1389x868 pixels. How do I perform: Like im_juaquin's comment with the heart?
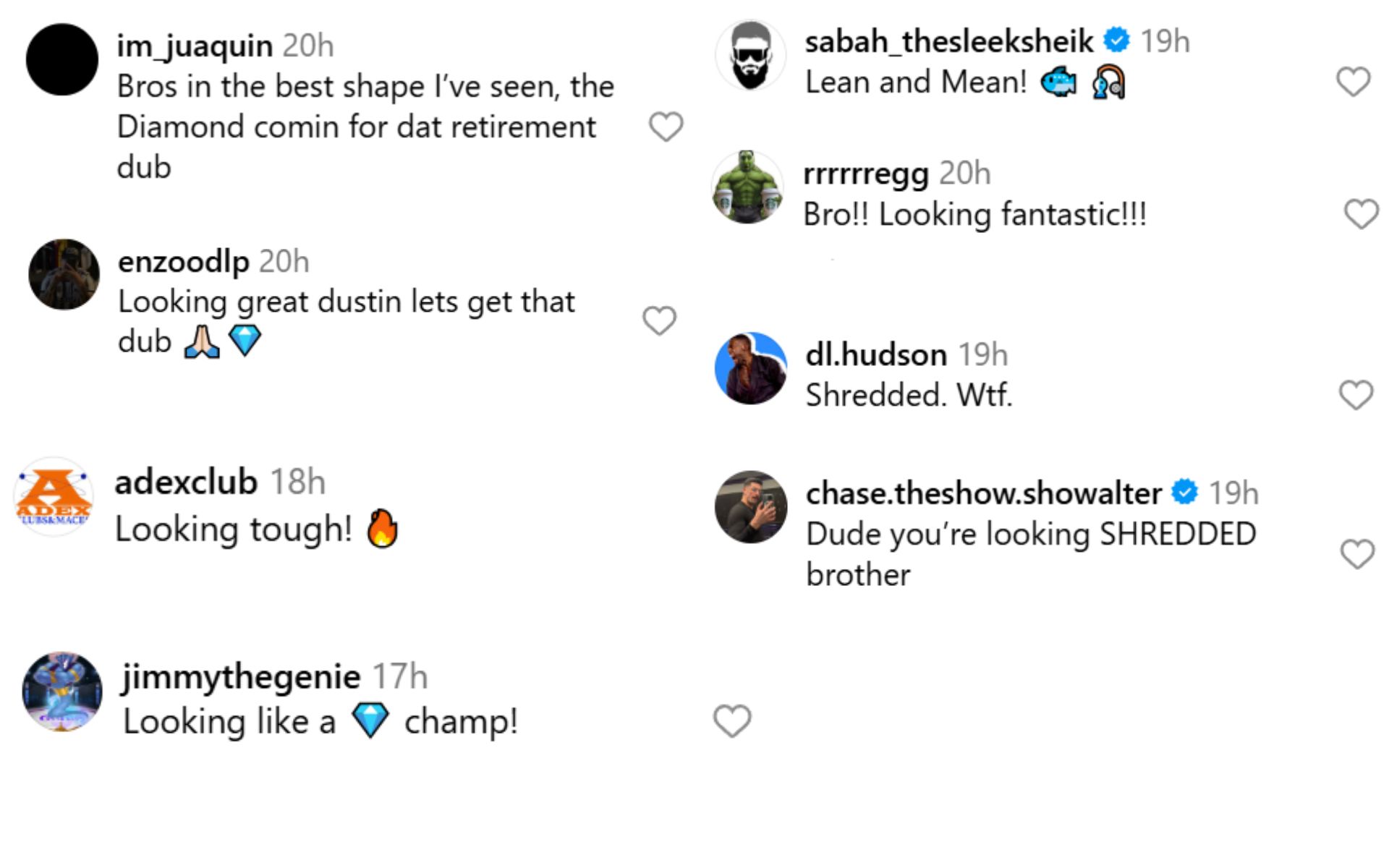[x=666, y=127]
